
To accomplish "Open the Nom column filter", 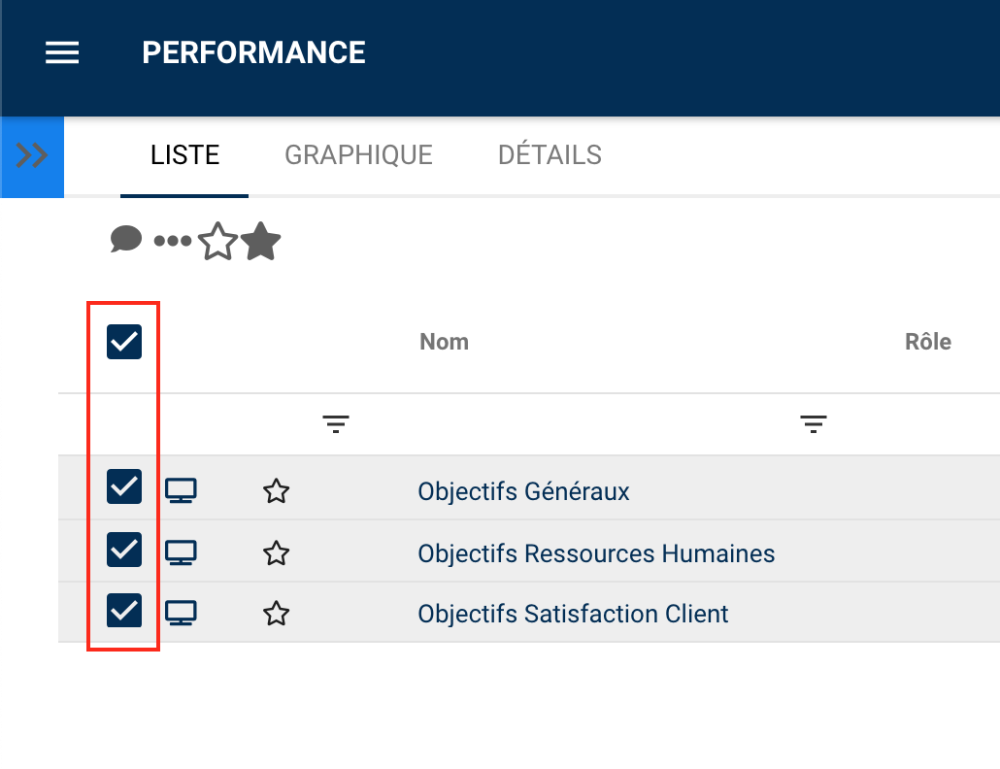I will point(336,425).
